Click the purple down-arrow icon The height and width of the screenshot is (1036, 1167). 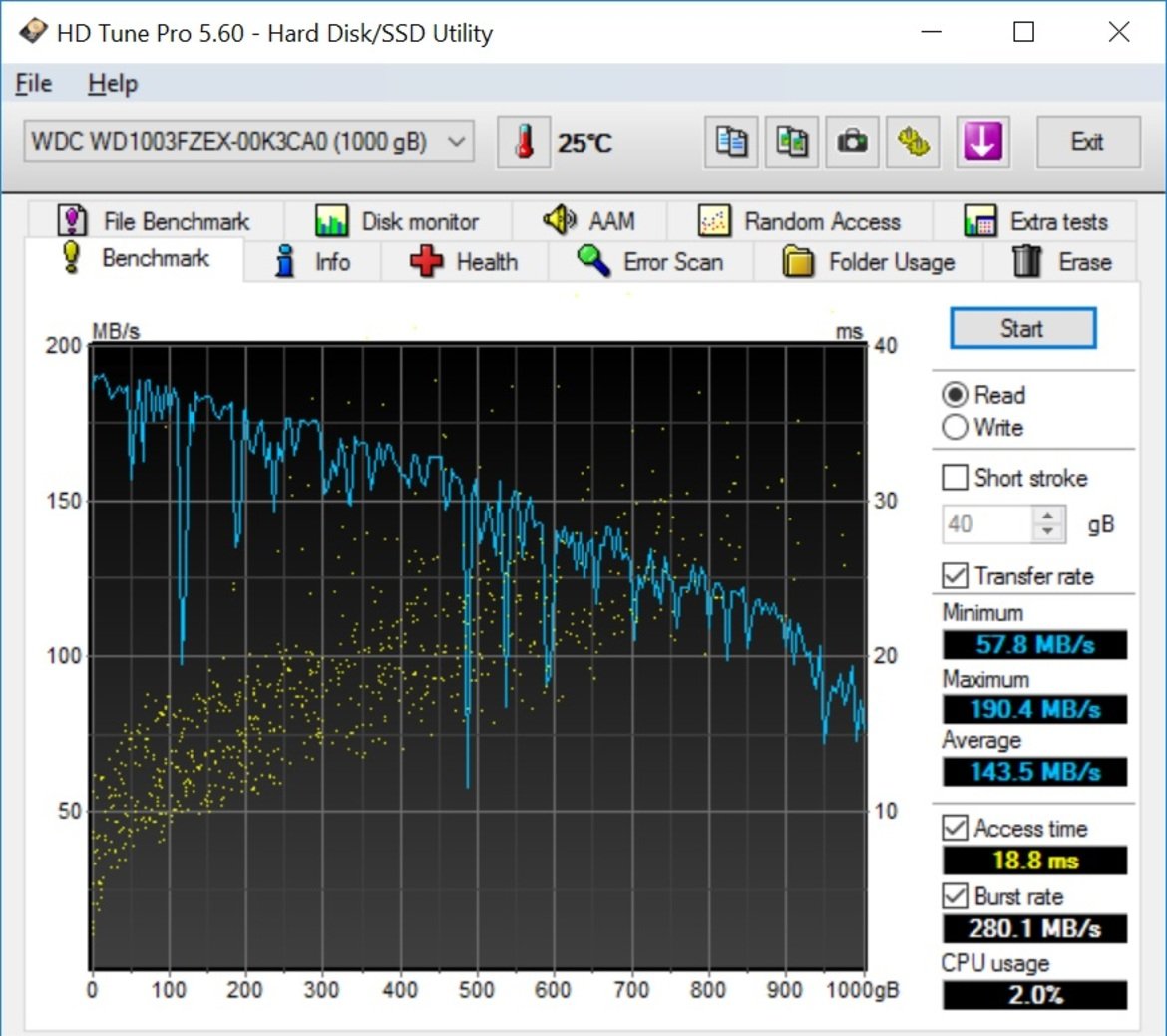(982, 142)
